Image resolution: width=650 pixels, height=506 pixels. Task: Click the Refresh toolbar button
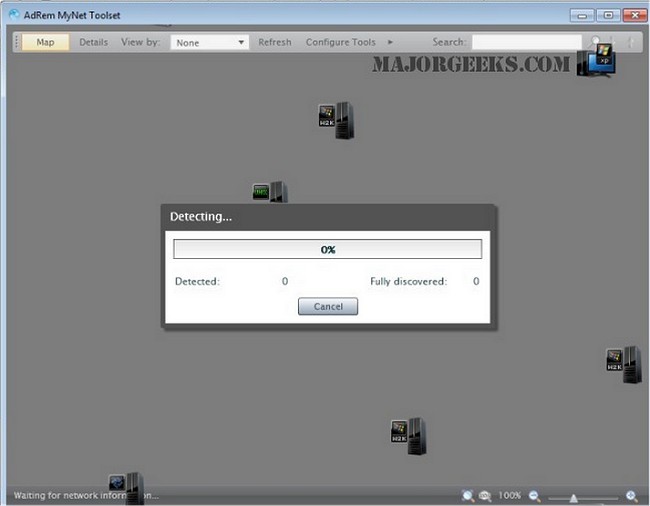pyautogui.click(x=274, y=42)
